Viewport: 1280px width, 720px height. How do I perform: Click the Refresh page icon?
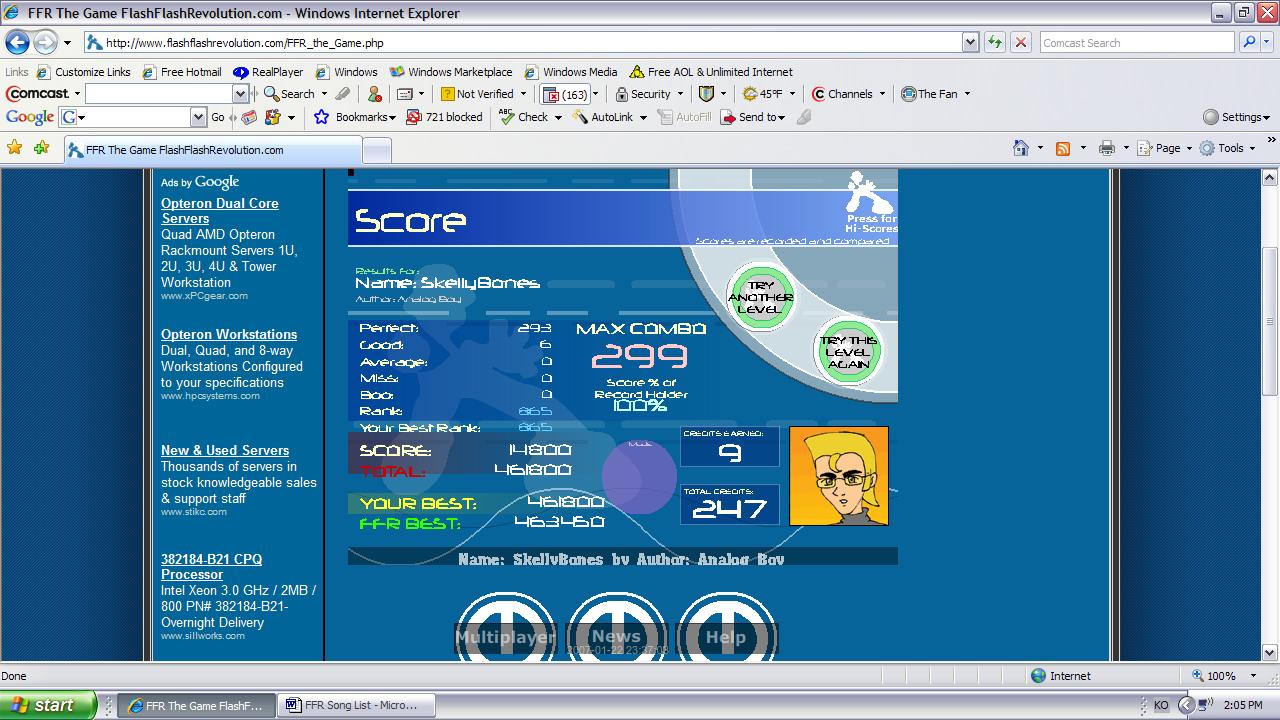(x=995, y=42)
